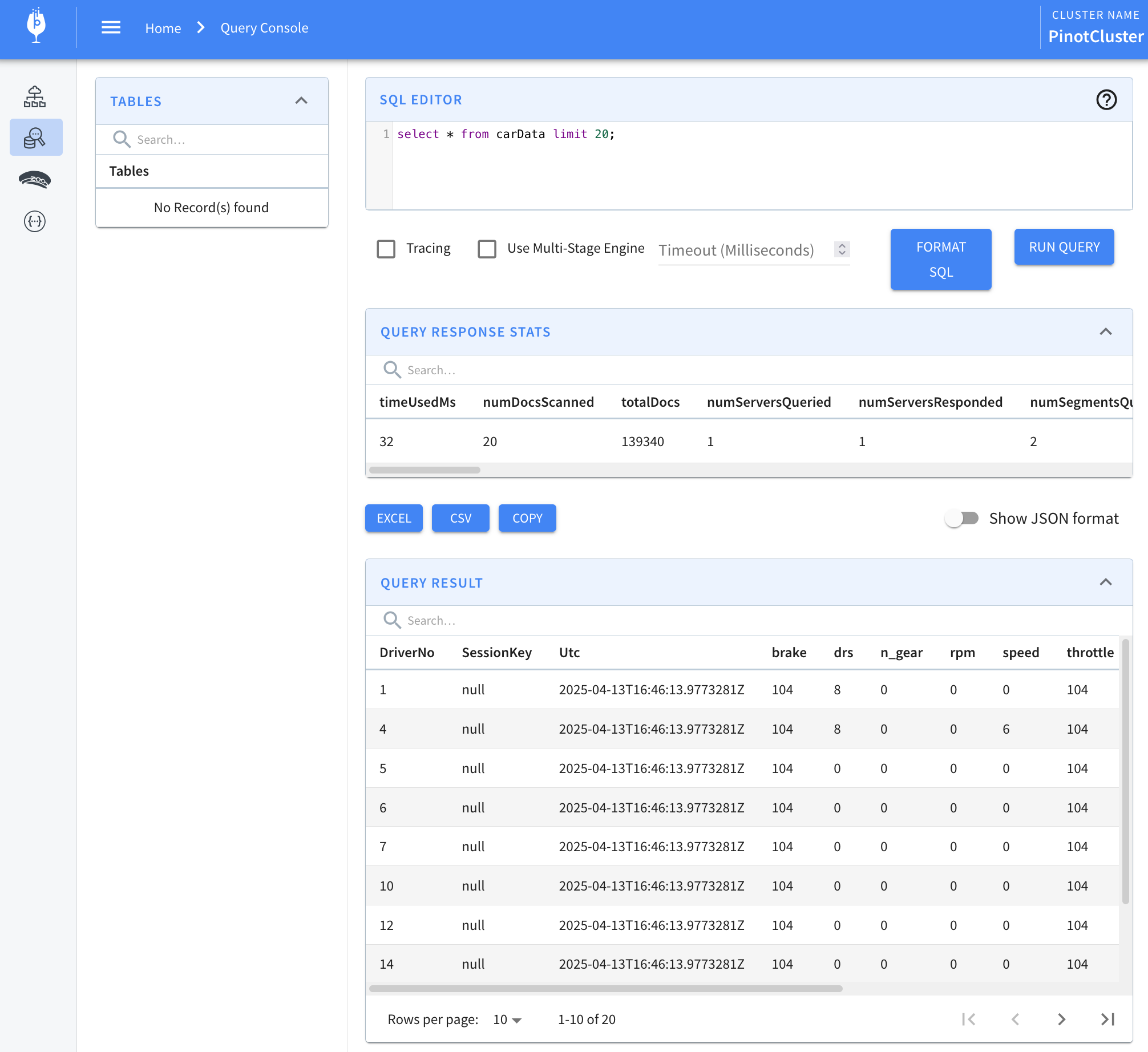Click RUN QUERY button
The height and width of the screenshot is (1052, 1148).
pyautogui.click(x=1064, y=247)
